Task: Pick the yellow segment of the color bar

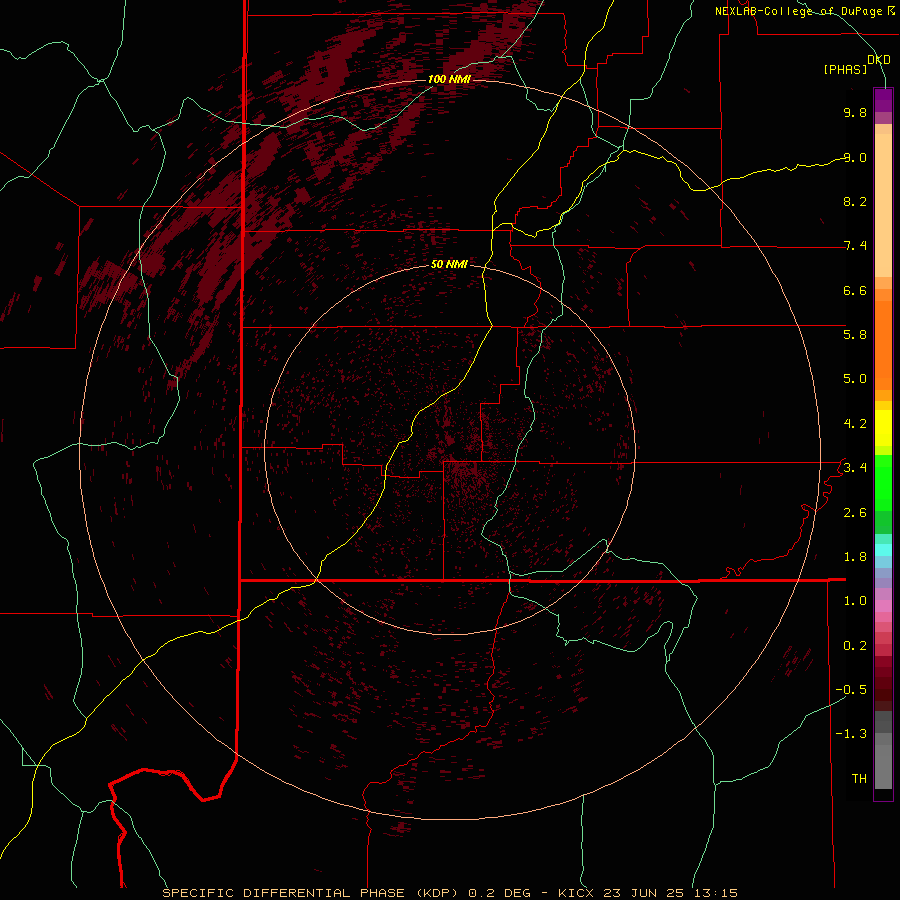Action: pos(883,428)
